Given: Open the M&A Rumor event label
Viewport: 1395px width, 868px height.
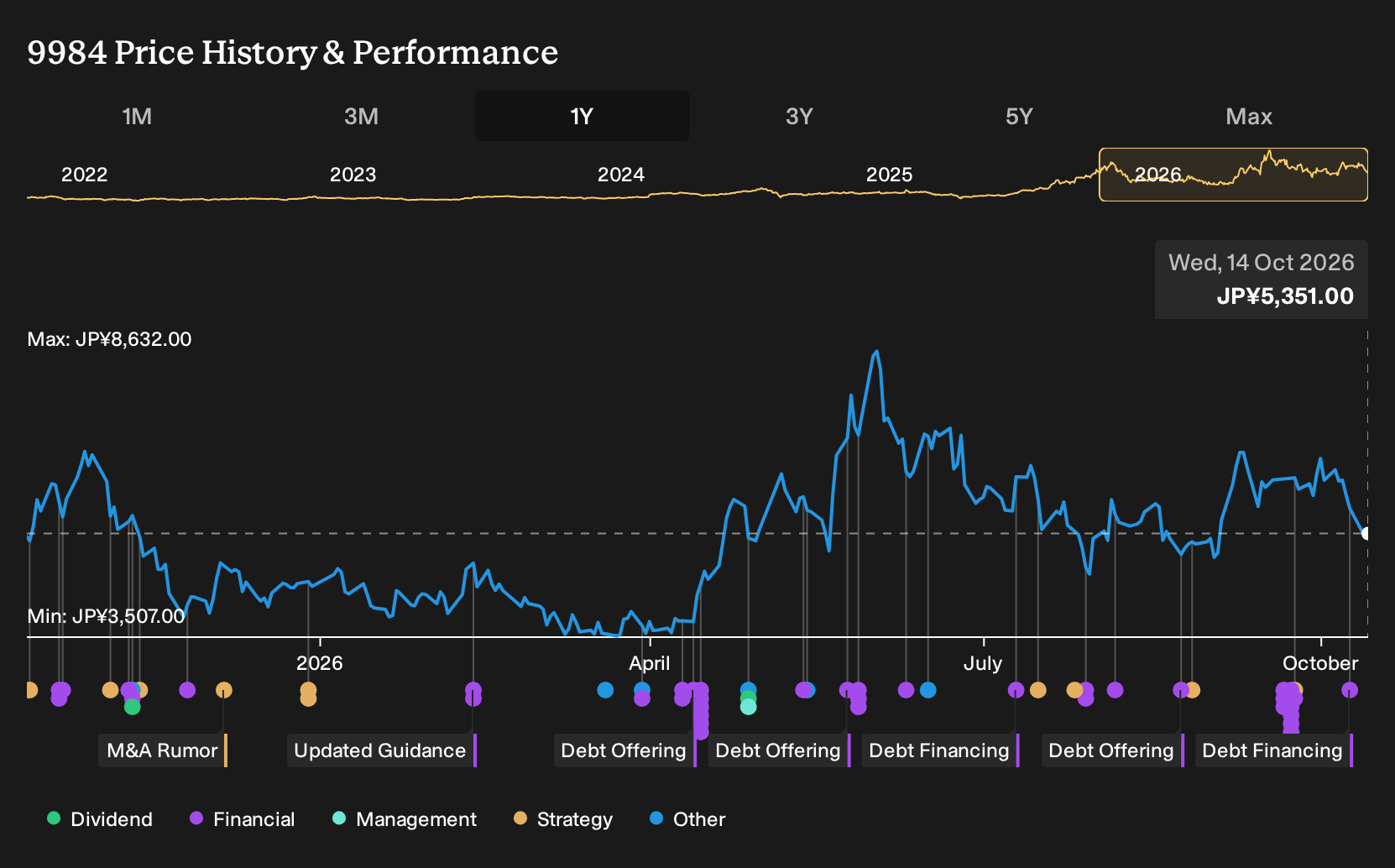Looking at the screenshot, I should click(165, 750).
